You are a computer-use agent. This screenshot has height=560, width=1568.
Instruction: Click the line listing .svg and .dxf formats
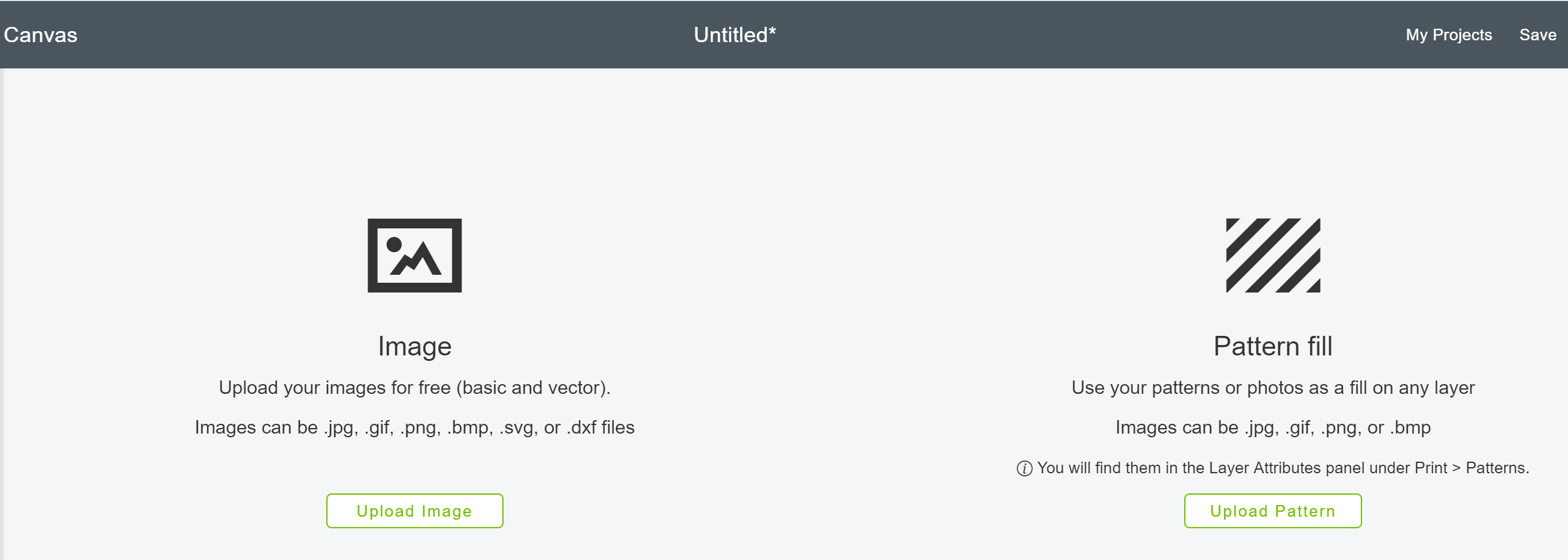[414, 427]
